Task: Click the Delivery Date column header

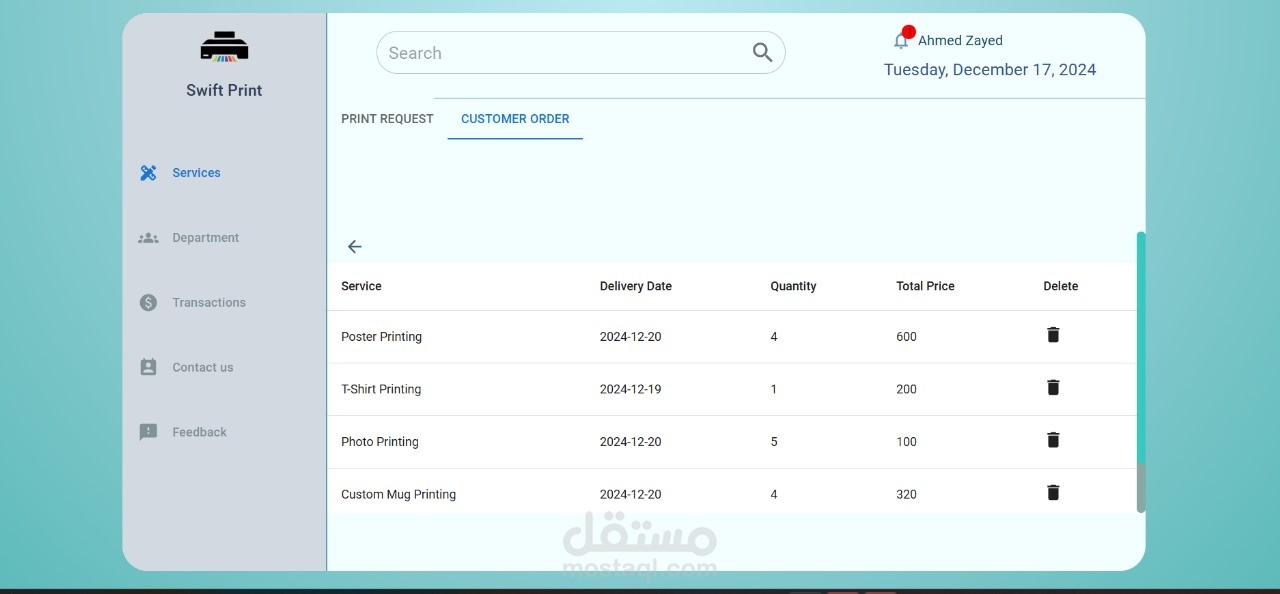Action: [636, 286]
